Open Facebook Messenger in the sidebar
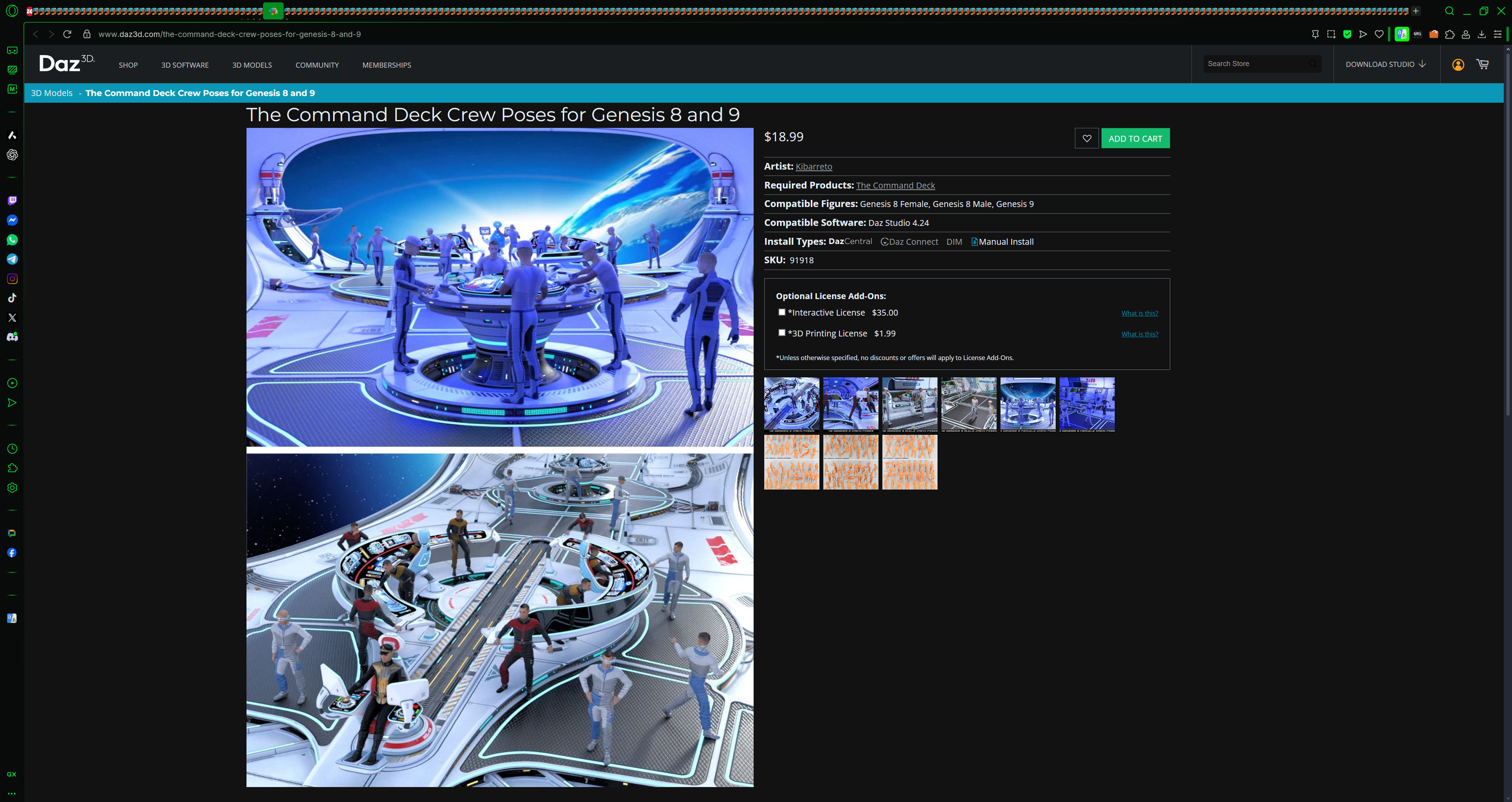The image size is (1512, 802). [12, 220]
